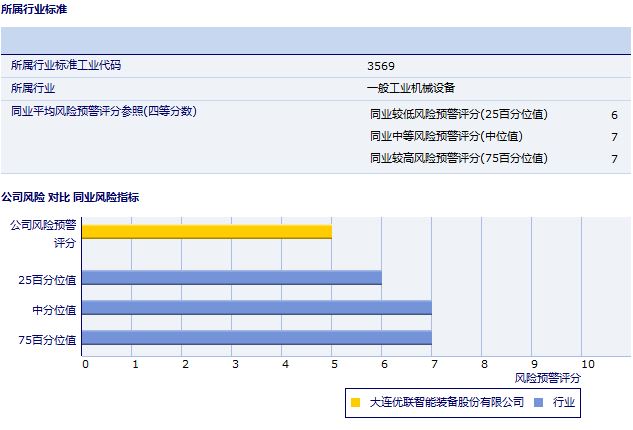The width and height of the screenshot is (633, 430).
Task: Click 同业中等风险预警评分(中位值) text
Action: [x=446, y=136]
